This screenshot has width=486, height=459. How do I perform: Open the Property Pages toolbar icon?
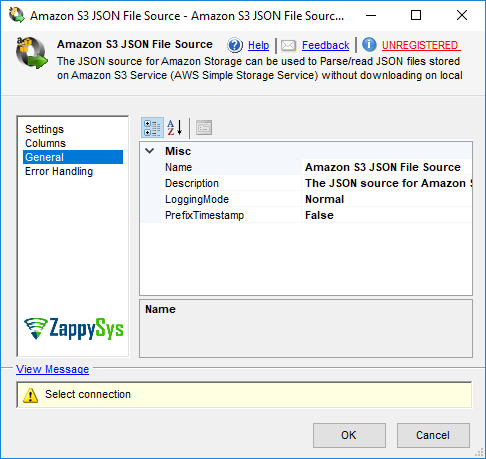(x=204, y=128)
